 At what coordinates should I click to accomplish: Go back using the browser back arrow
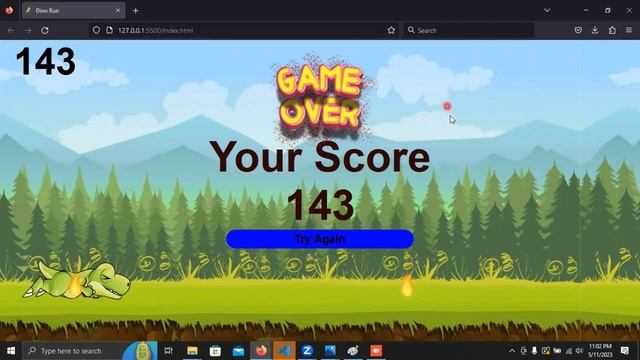pyautogui.click(x=11, y=30)
